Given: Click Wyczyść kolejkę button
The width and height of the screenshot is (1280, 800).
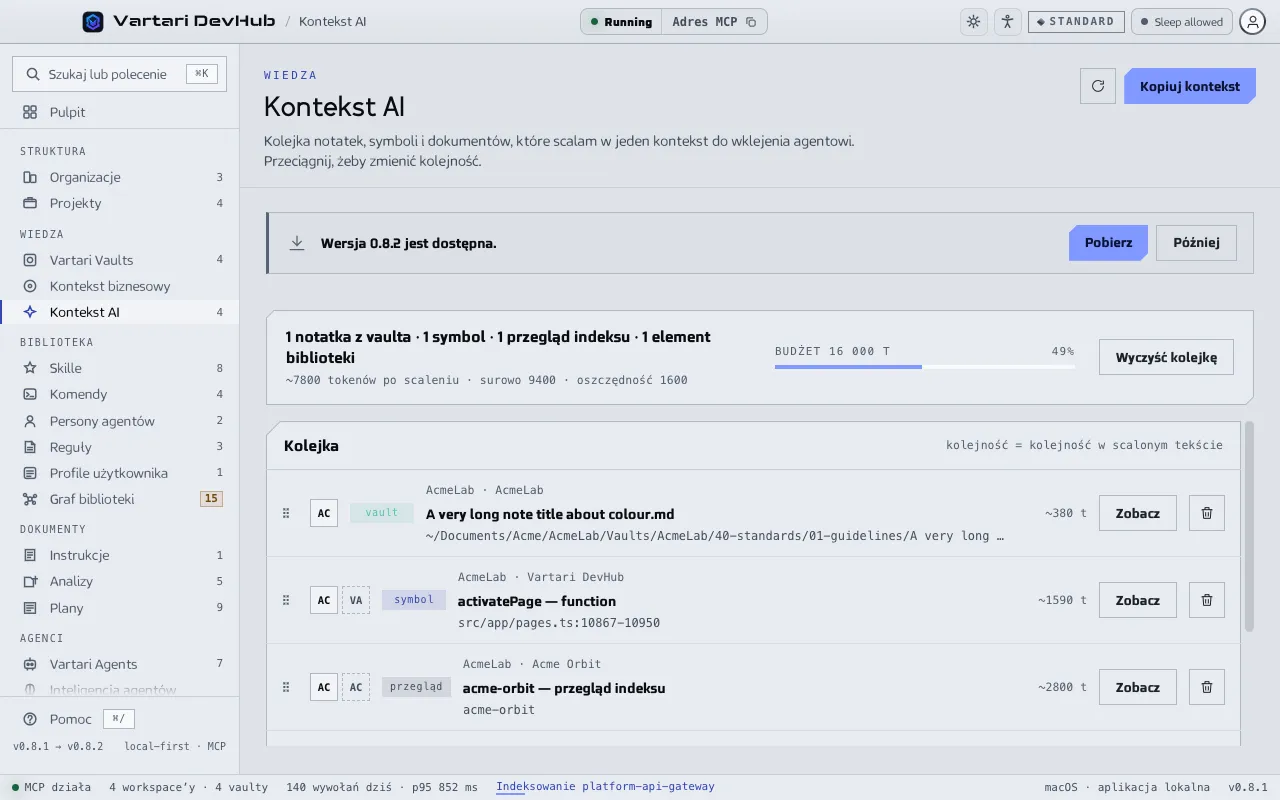Looking at the screenshot, I should [x=1166, y=357].
